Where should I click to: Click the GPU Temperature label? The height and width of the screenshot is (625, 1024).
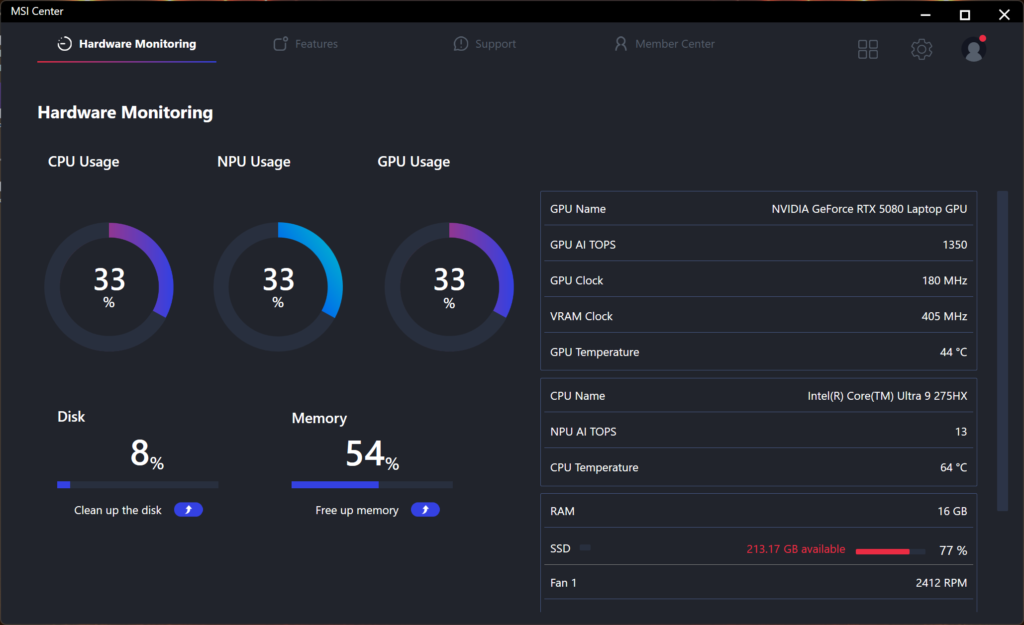pos(594,352)
